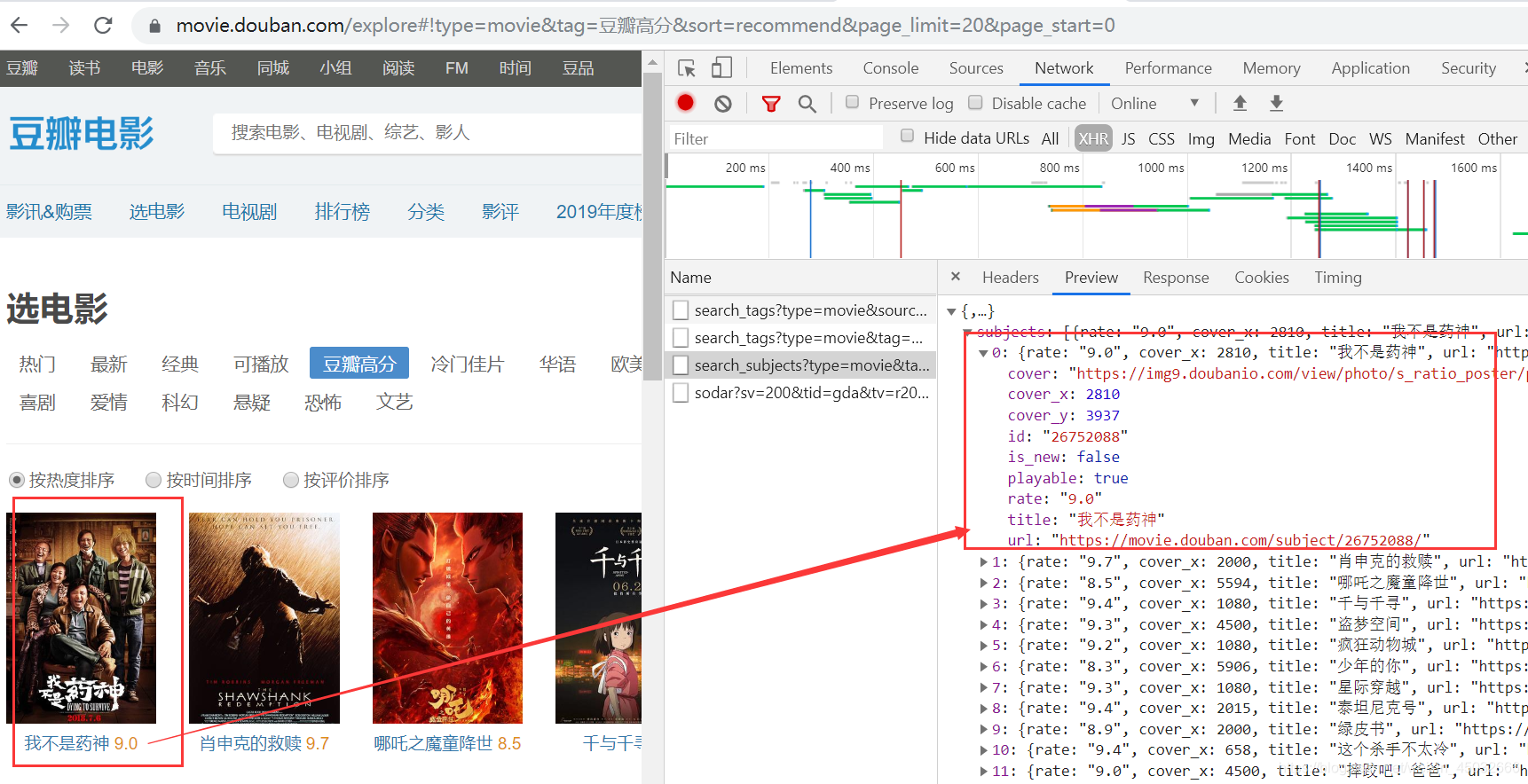This screenshot has height=784, width=1528.
Task: Clear the network log icon
Action: pyautogui.click(x=723, y=104)
